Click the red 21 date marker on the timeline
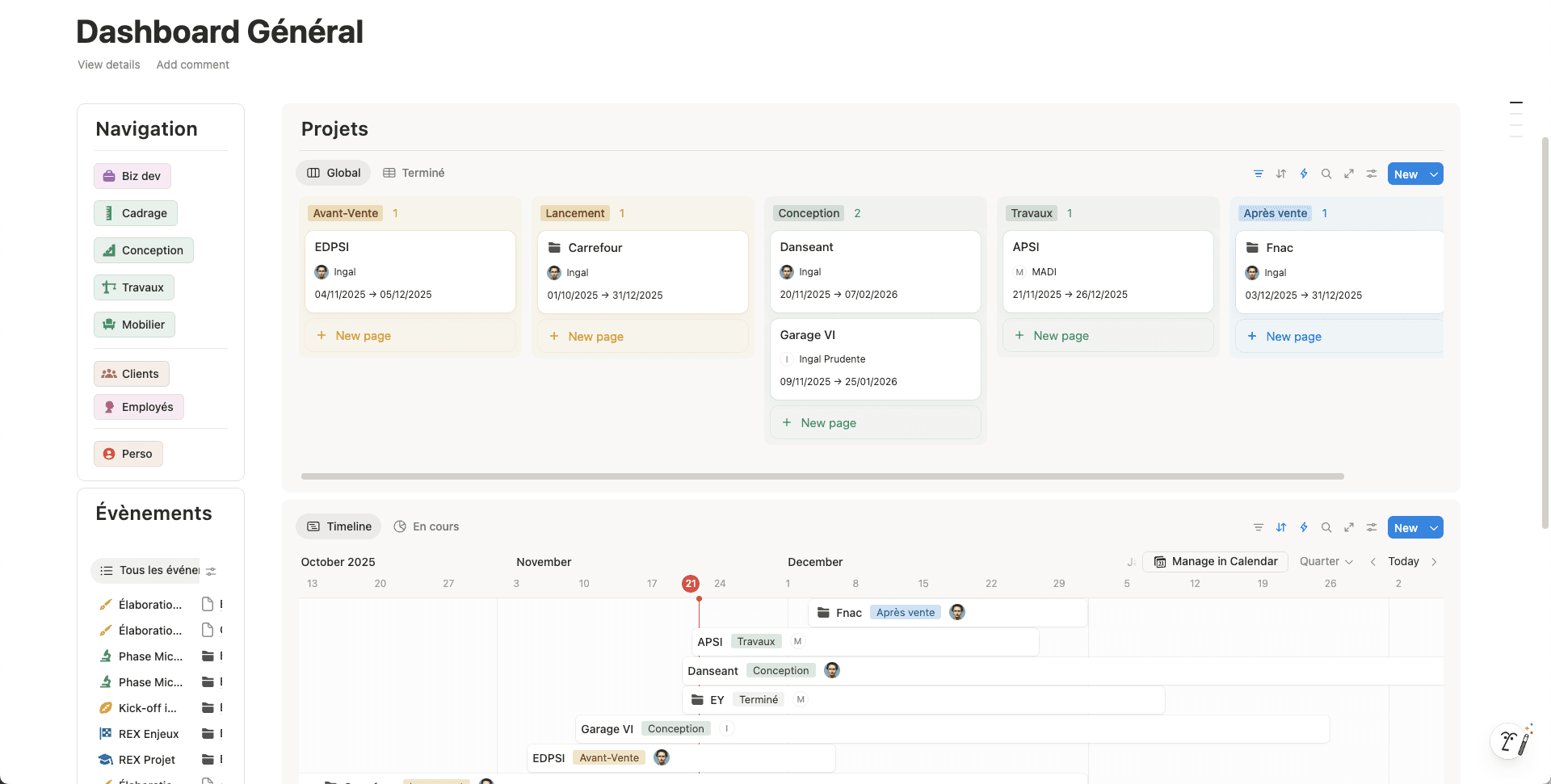Screen dimensions: 1551x784 click(690, 583)
